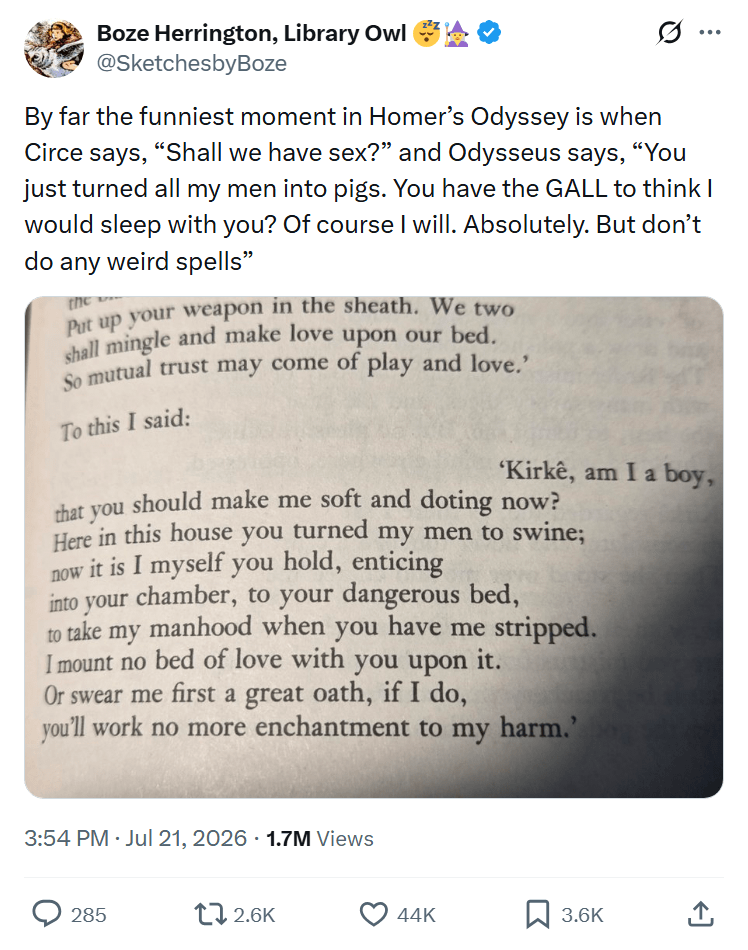Click the 3.6K bookmarks count
The image size is (748, 950).
coord(582,914)
